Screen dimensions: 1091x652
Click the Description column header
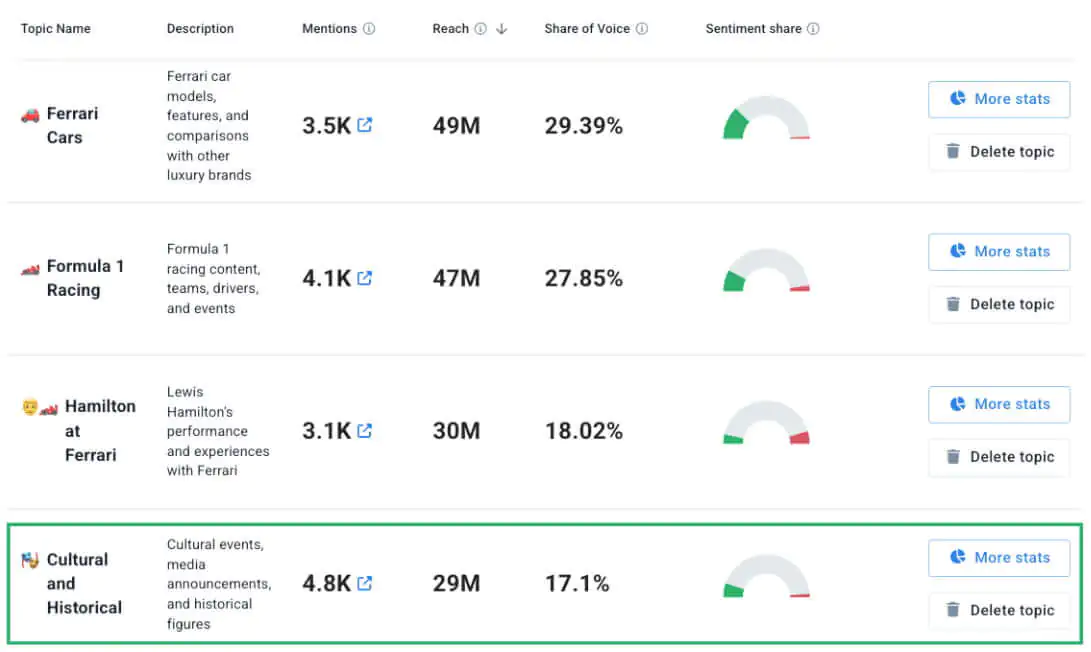point(200,29)
